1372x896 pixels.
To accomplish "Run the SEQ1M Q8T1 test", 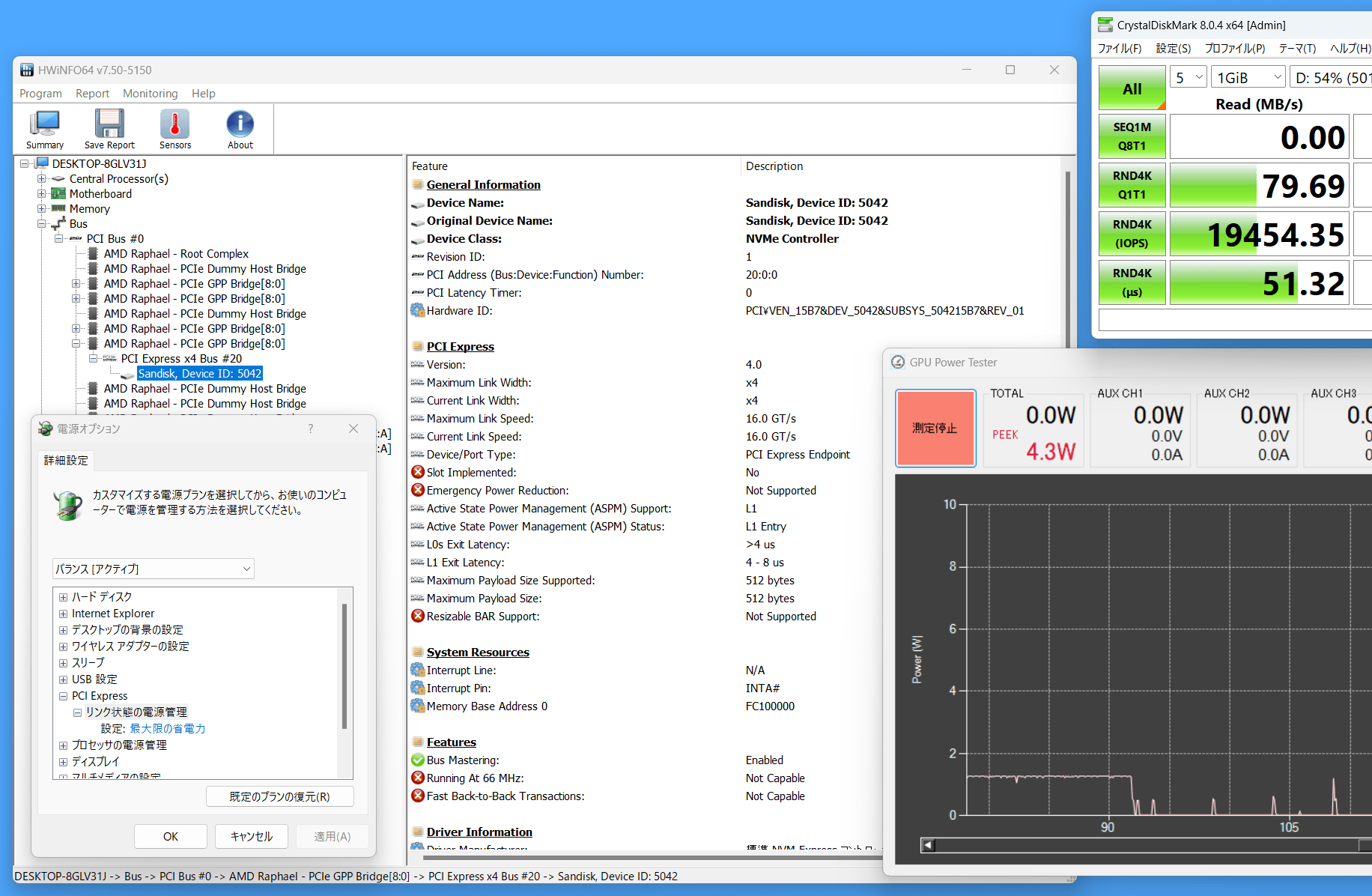I will (x=1132, y=136).
